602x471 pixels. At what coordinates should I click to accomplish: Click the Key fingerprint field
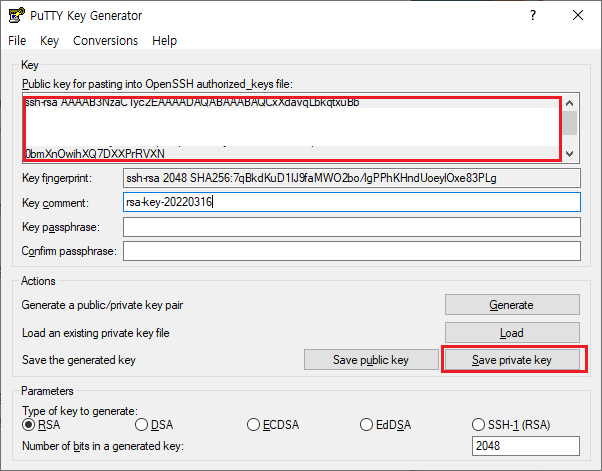352,178
